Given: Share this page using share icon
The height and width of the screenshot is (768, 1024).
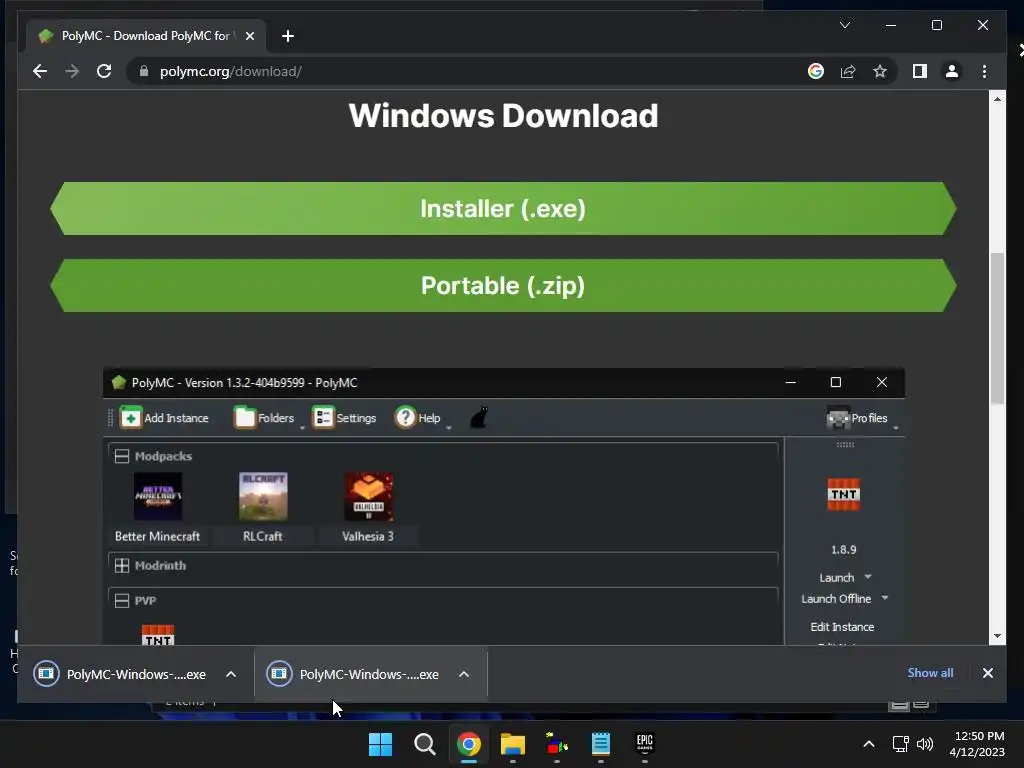Looking at the screenshot, I should 848,71.
